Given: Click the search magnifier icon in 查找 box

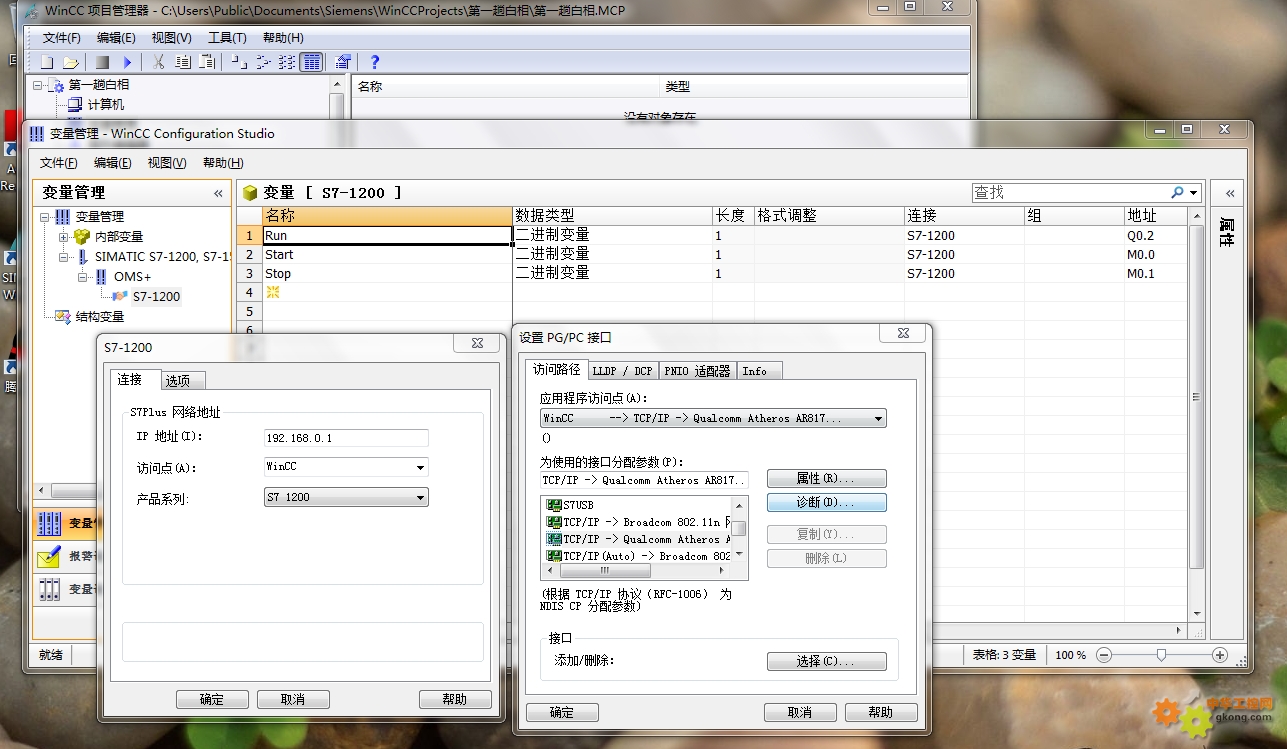Looking at the screenshot, I should point(1177,192).
